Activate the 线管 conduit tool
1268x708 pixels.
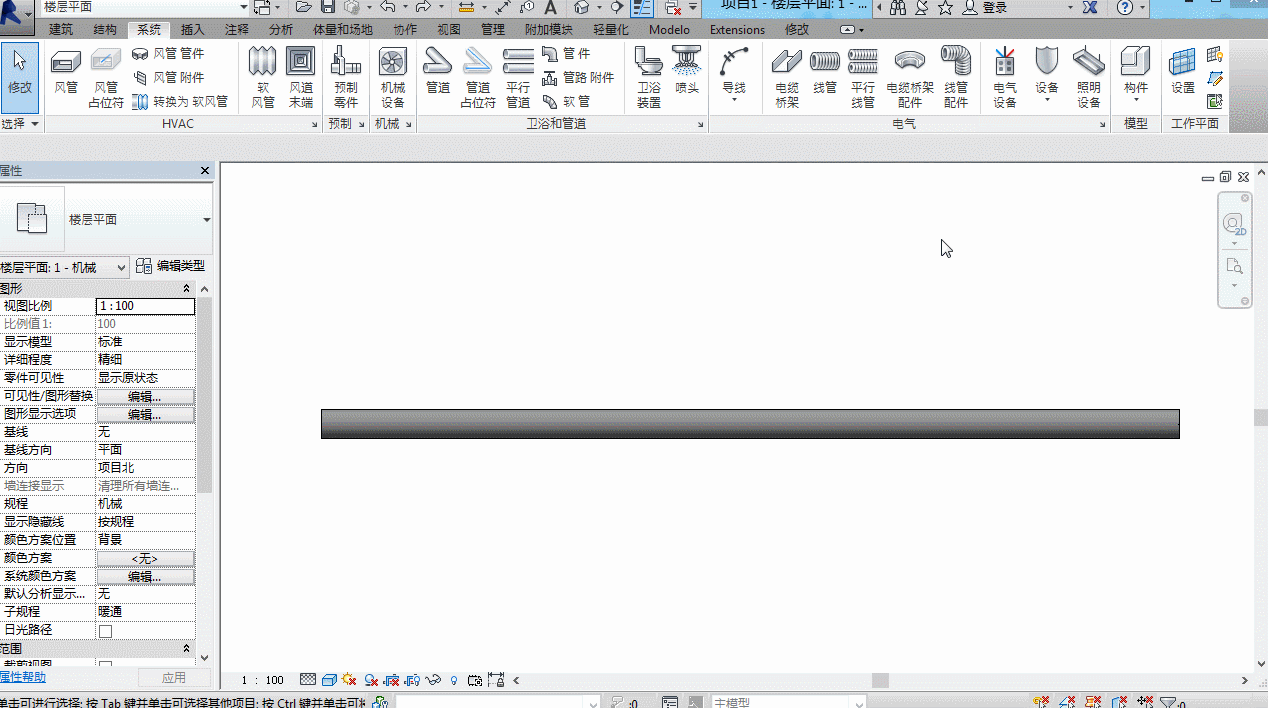pos(825,72)
